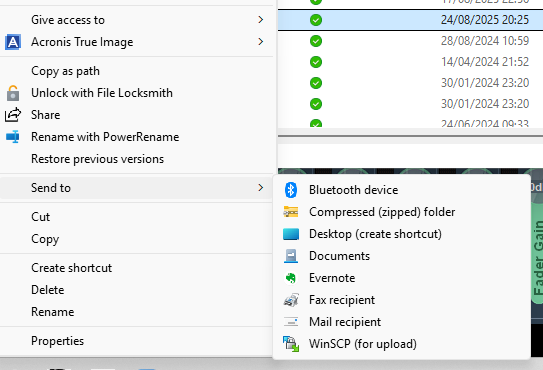543x370 pixels.
Task: Click the Fax recipient printer icon
Action: pyautogui.click(x=291, y=300)
